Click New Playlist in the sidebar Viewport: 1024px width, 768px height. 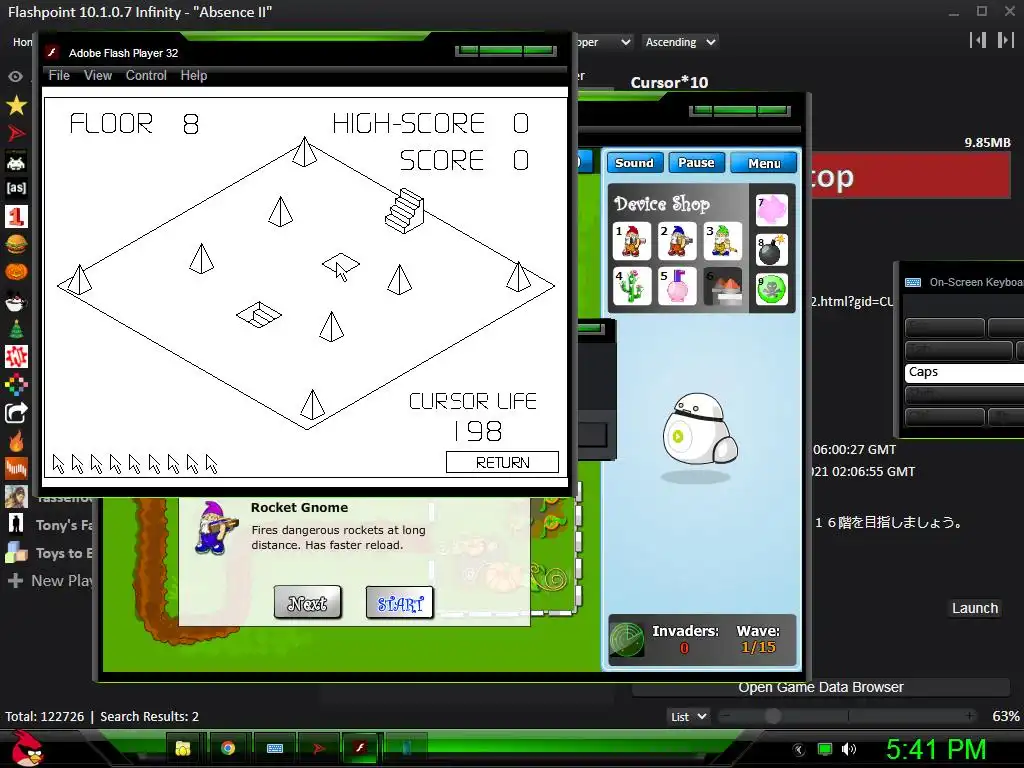50,581
